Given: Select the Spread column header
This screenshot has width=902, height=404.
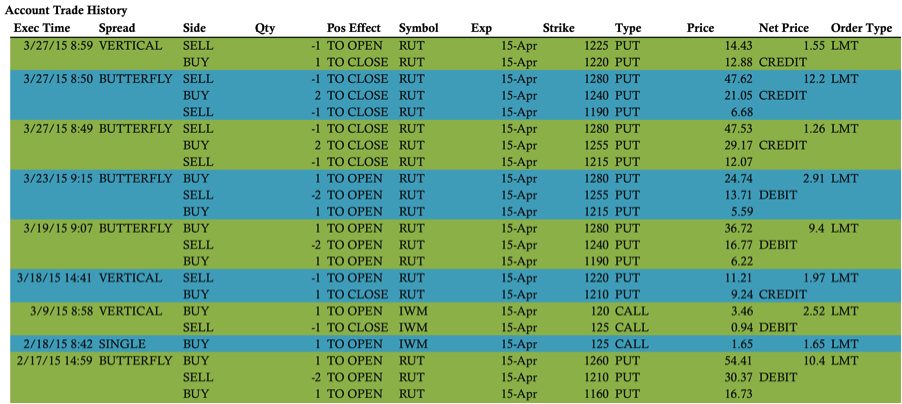Looking at the screenshot, I should point(117,28).
